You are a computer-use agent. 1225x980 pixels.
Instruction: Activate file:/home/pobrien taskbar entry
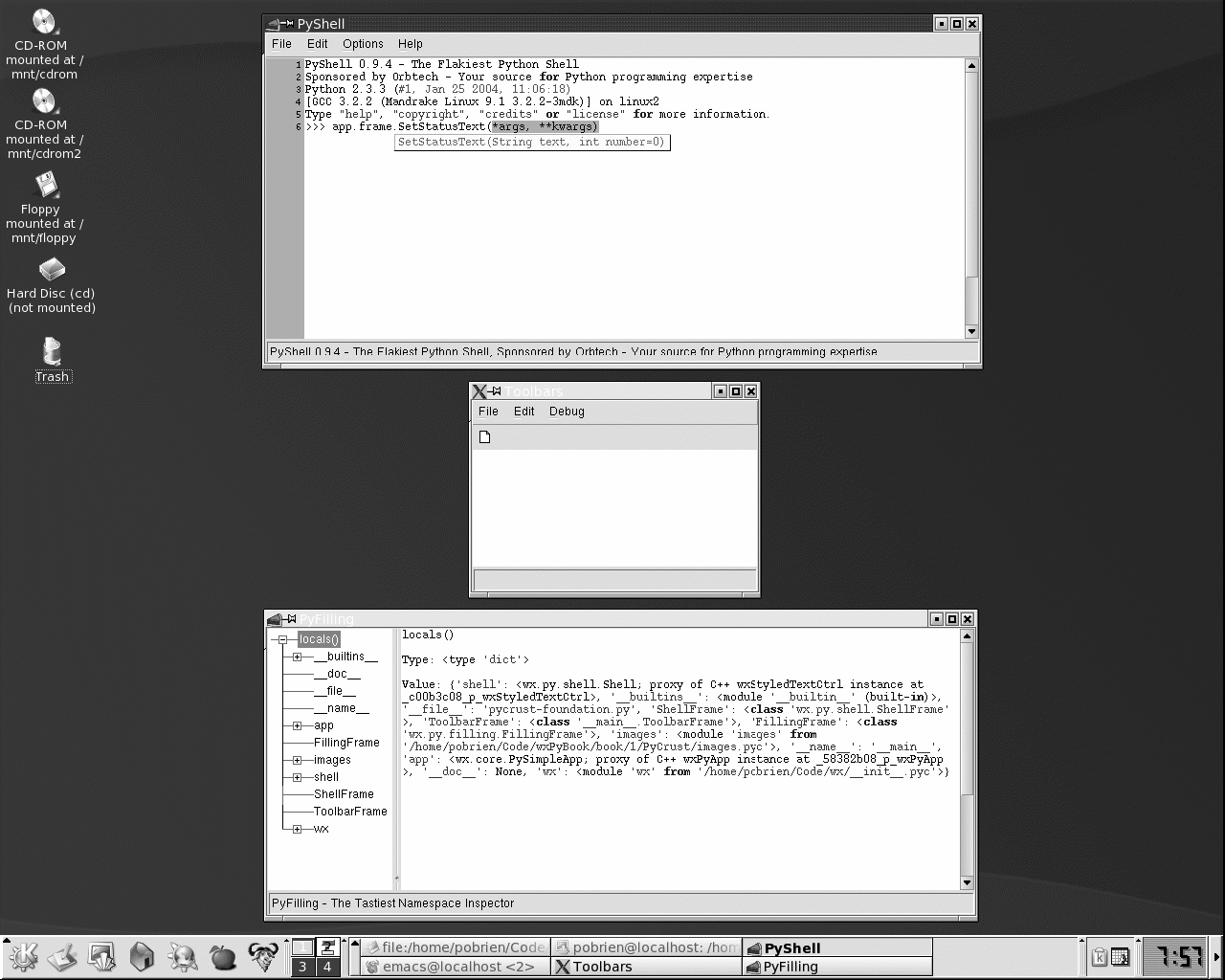[456, 947]
